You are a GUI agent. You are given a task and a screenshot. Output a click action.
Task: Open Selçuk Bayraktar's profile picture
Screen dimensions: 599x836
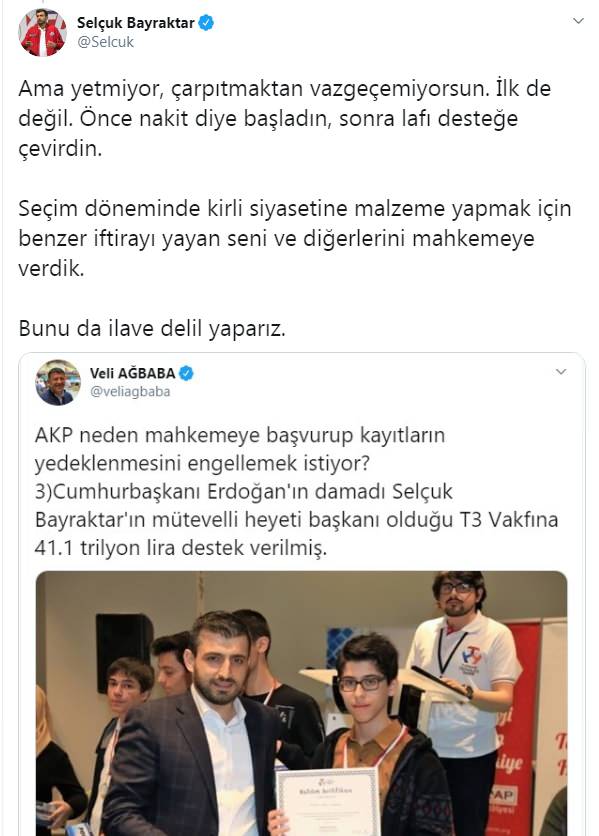42,32
